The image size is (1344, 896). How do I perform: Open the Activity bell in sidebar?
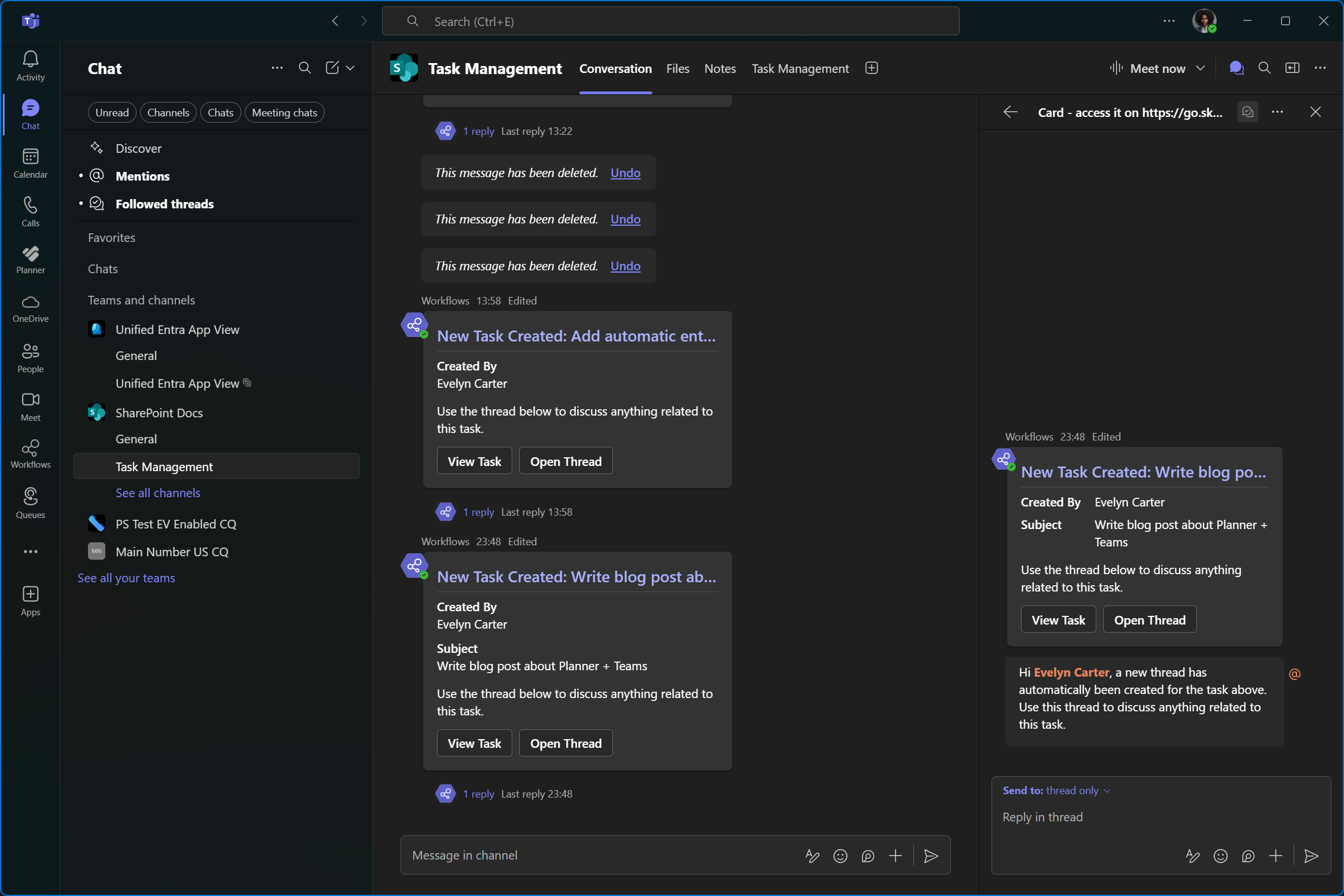pos(30,66)
